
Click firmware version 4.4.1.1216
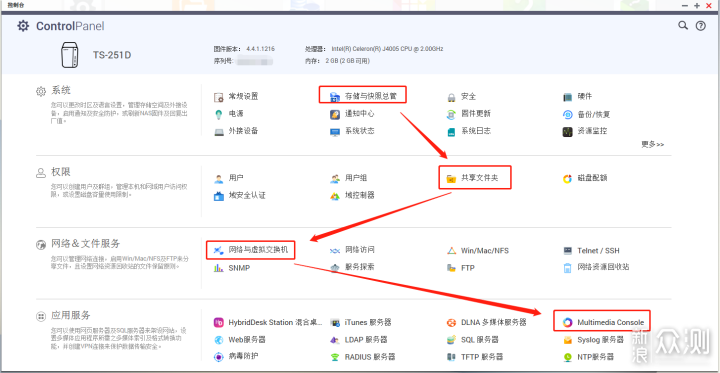[x=260, y=49]
